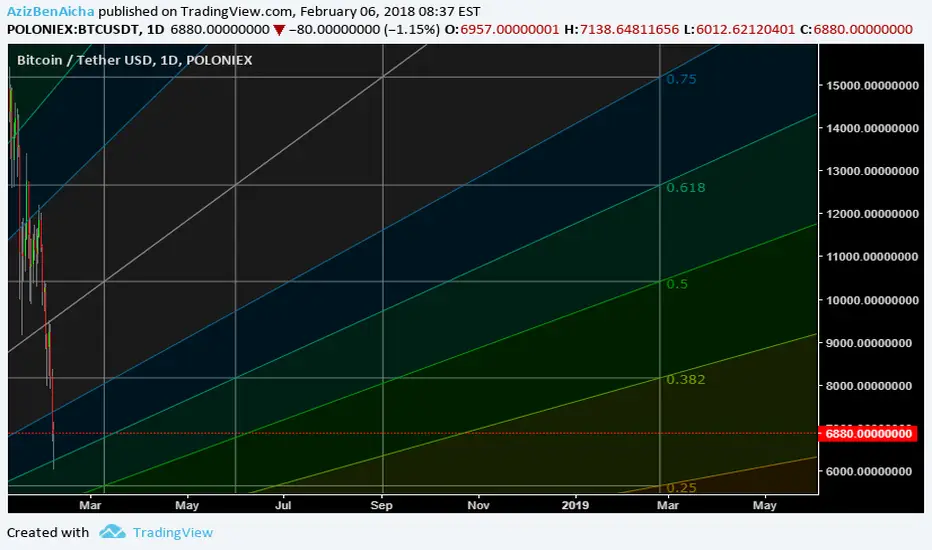Select the 0.5 Fibonacci level label
The width and height of the screenshot is (932, 550).
(676, 284)
